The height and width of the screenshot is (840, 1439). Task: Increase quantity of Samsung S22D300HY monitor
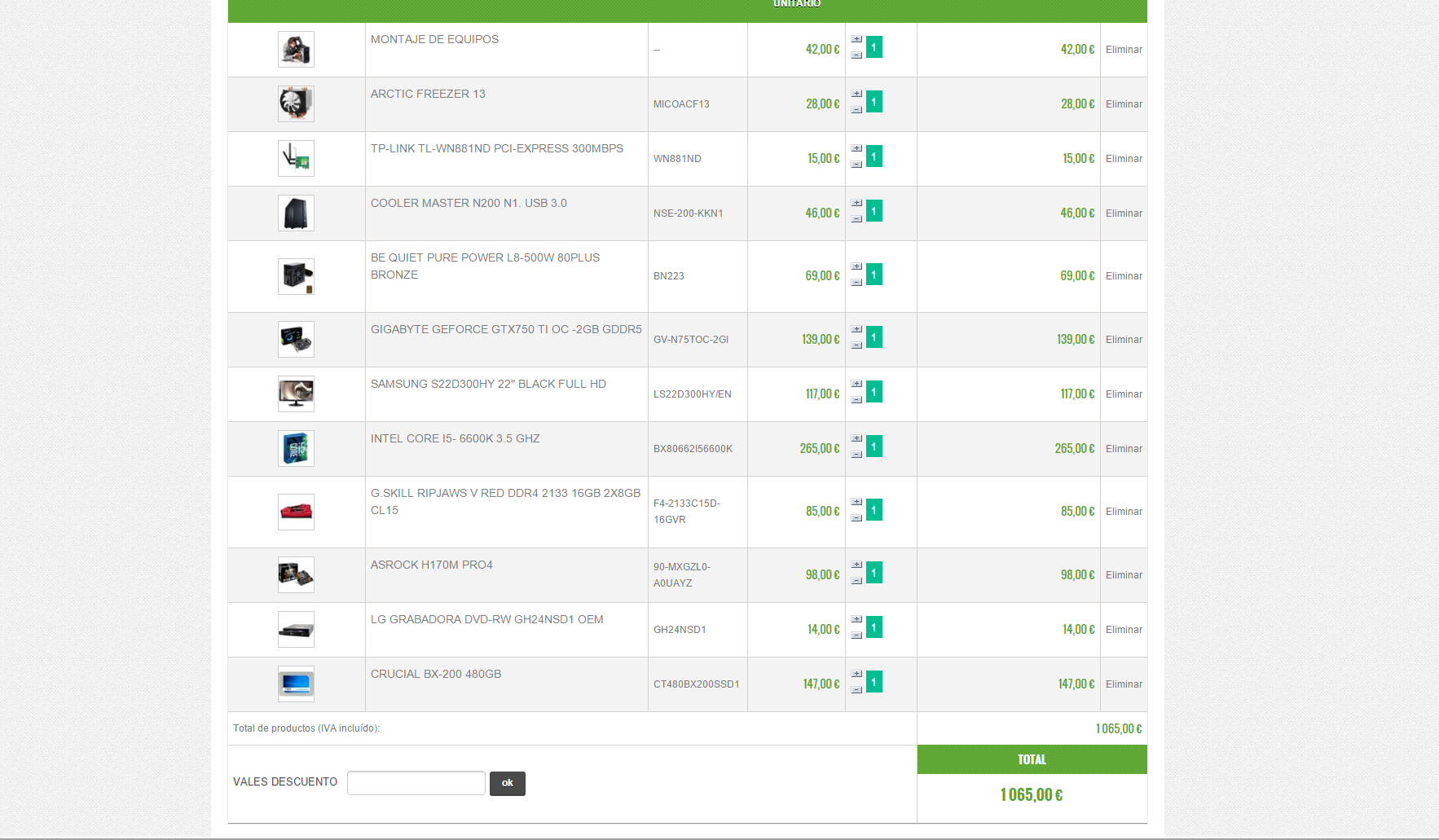pyautogui.click(x=856, y=384)
